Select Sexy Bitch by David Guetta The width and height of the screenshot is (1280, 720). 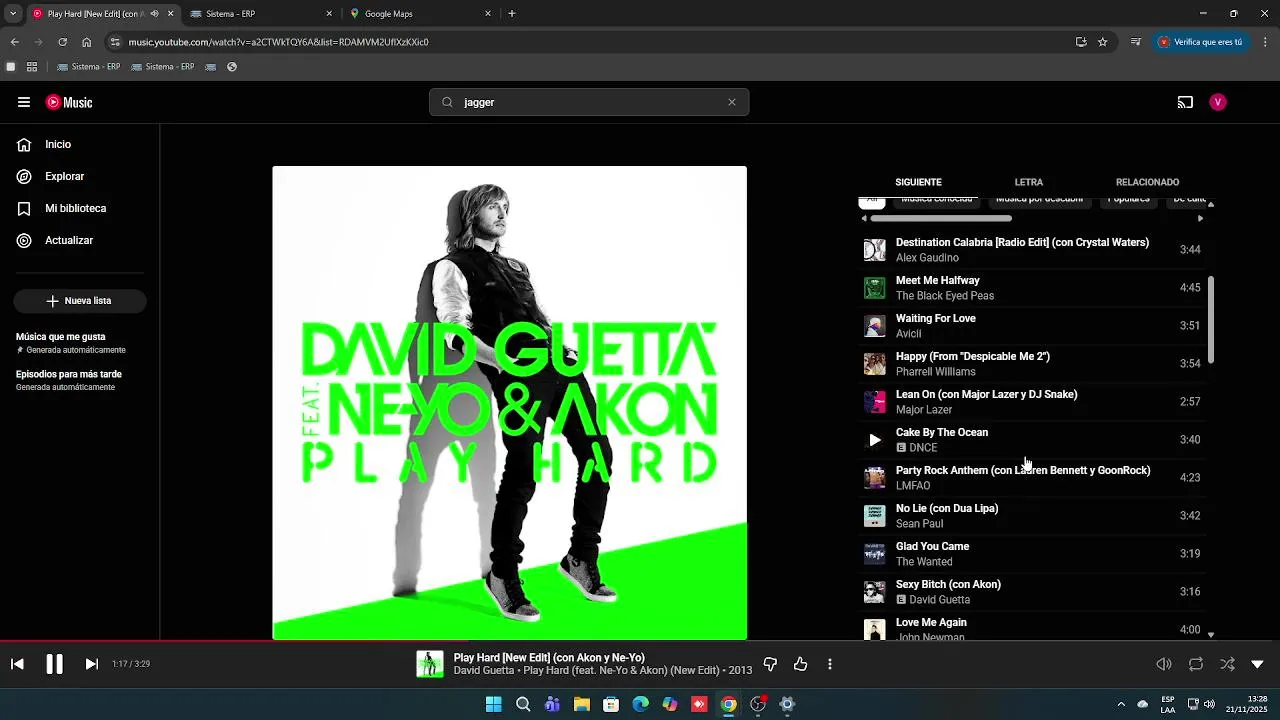[1032, 592]
